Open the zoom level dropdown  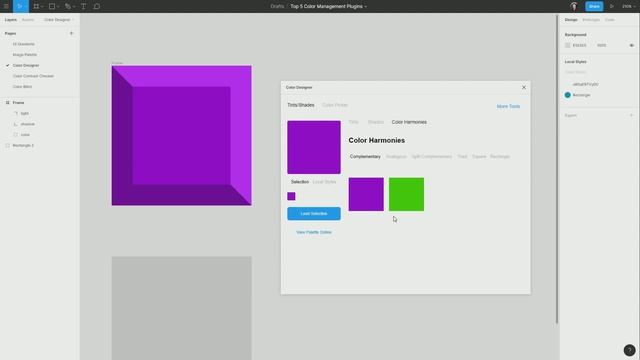click(x=629, y=6)
